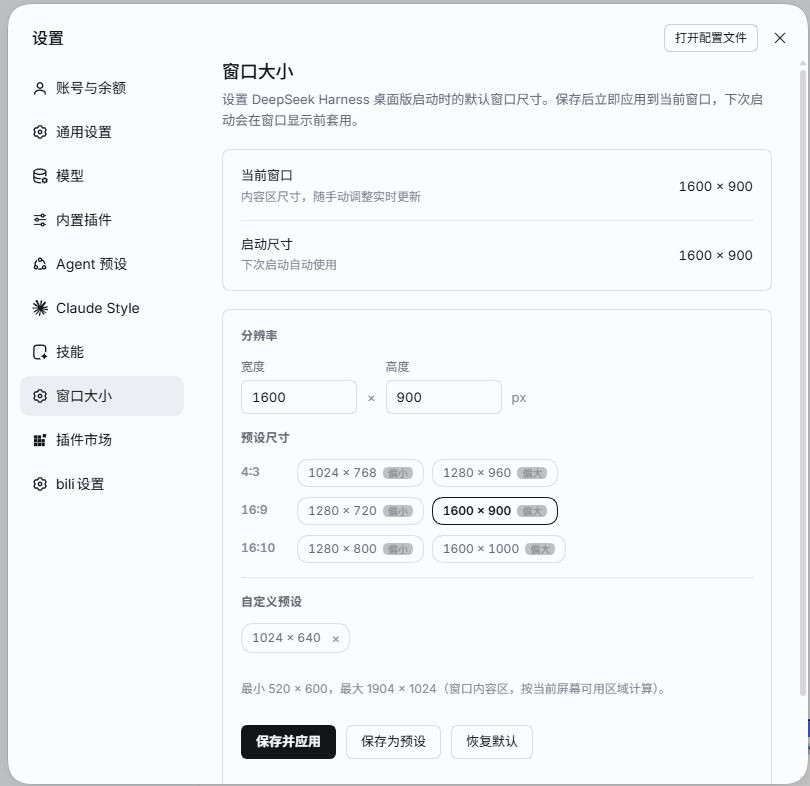Choose the 1600 × 1000 preset
The height and width of the screenshot is (786, 810).
coord(499,549)
